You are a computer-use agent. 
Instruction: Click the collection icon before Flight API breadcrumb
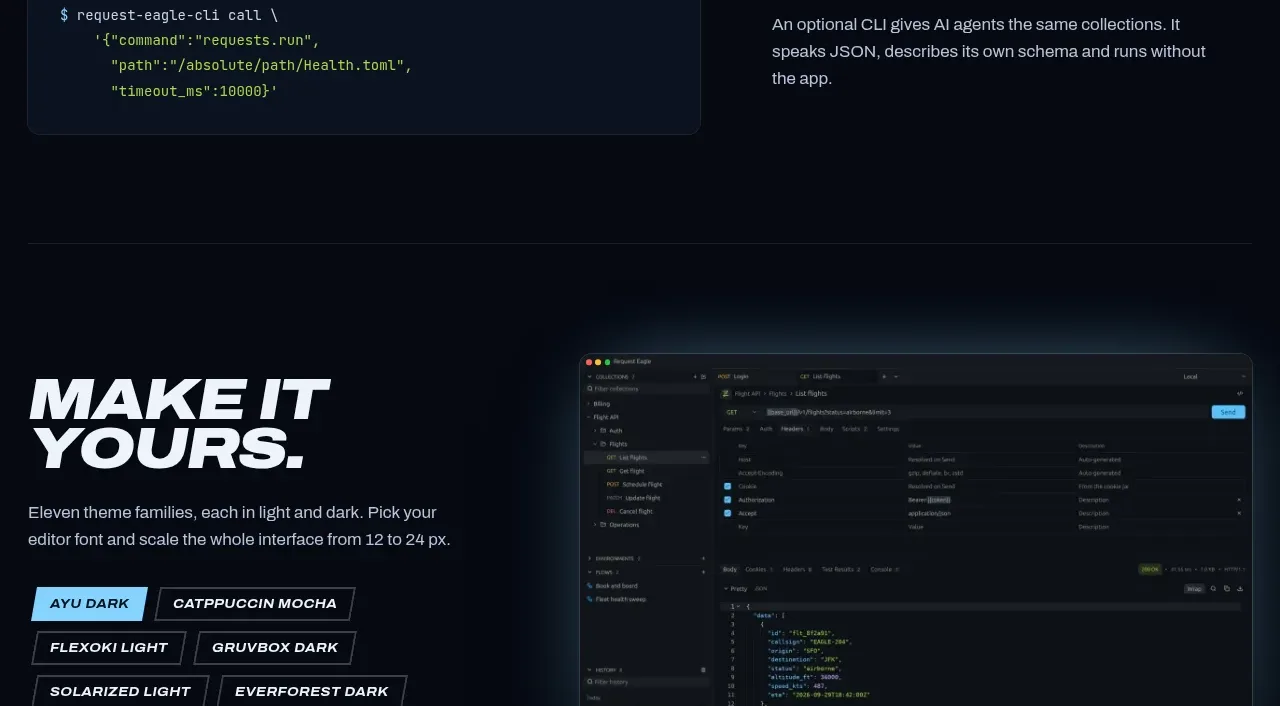click(x=726, y=394)
